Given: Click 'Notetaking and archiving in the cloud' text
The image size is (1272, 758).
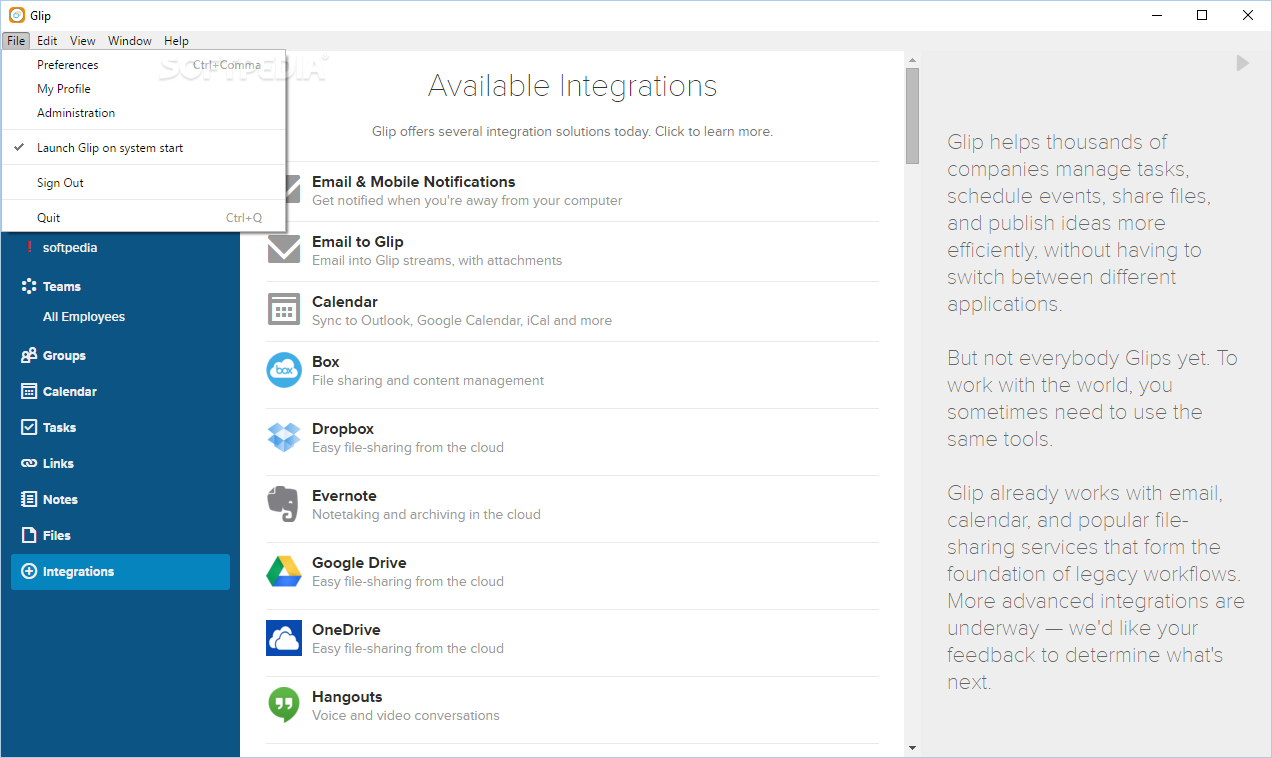Looking at the screenshot, I should click(x=426, y=514).
